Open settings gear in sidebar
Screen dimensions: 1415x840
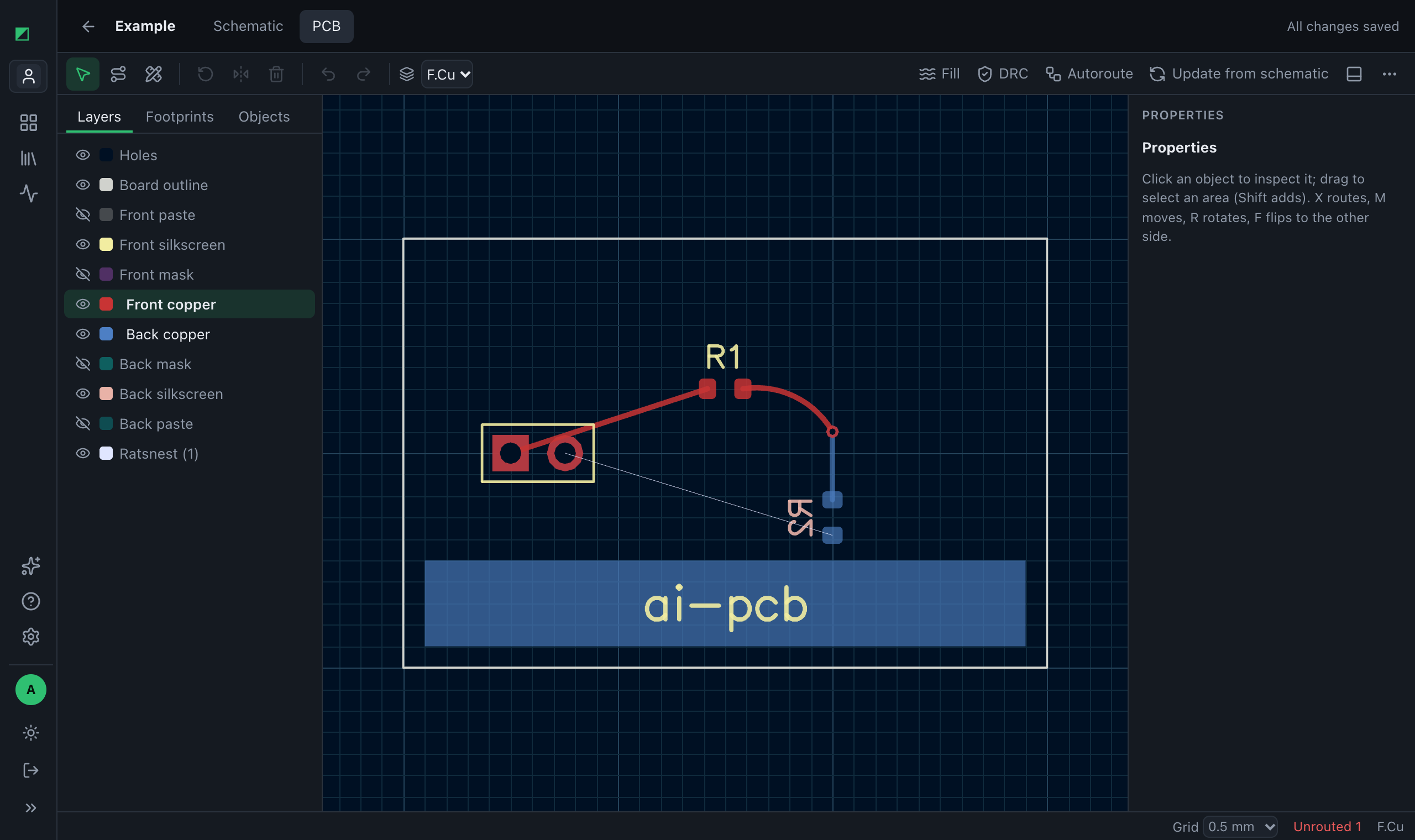(30, 637)
